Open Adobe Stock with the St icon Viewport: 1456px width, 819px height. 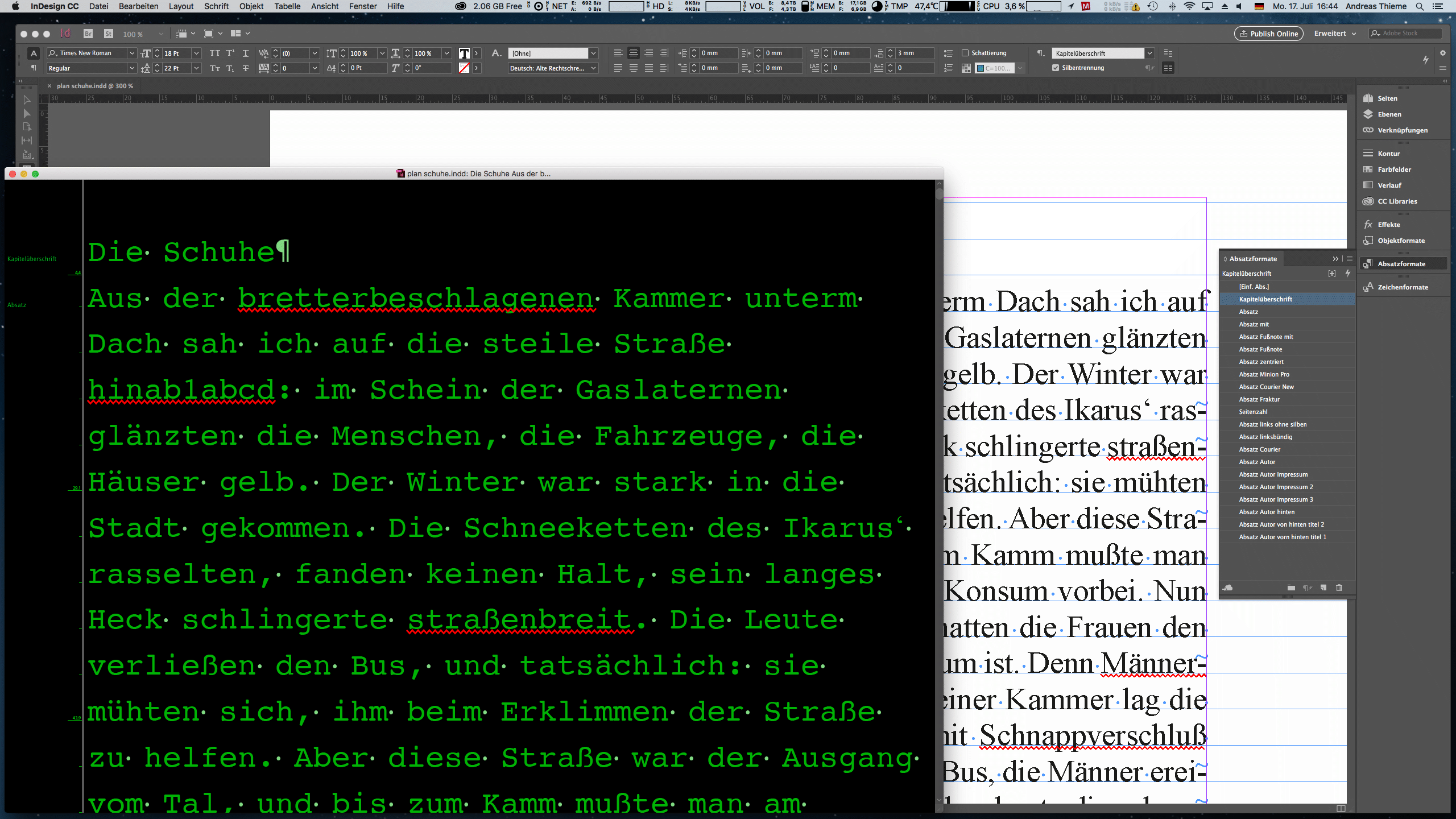(109, 34)
